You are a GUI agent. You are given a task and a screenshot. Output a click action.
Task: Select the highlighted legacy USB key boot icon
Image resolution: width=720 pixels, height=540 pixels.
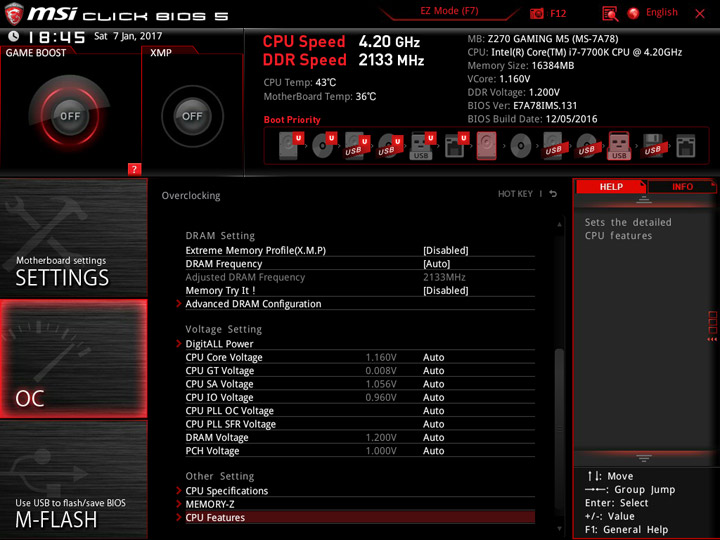[x=619, y=146]
